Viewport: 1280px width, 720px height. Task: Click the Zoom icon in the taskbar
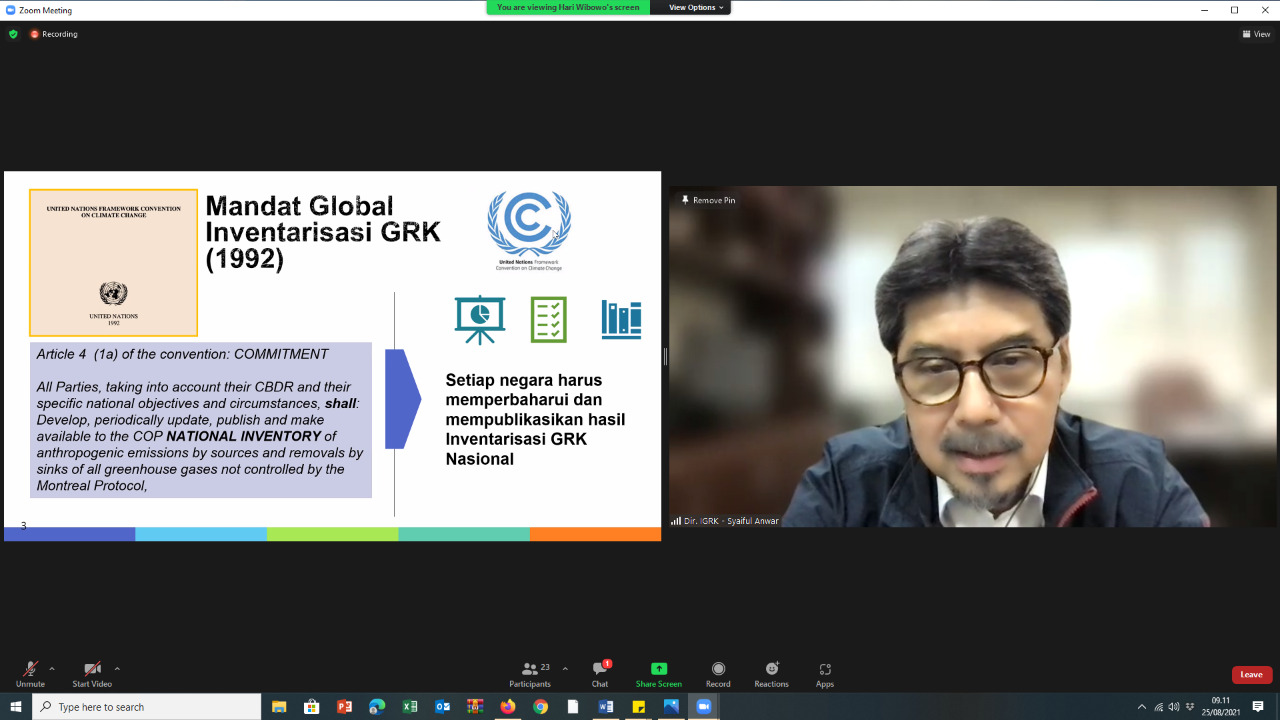coord(704,707)
